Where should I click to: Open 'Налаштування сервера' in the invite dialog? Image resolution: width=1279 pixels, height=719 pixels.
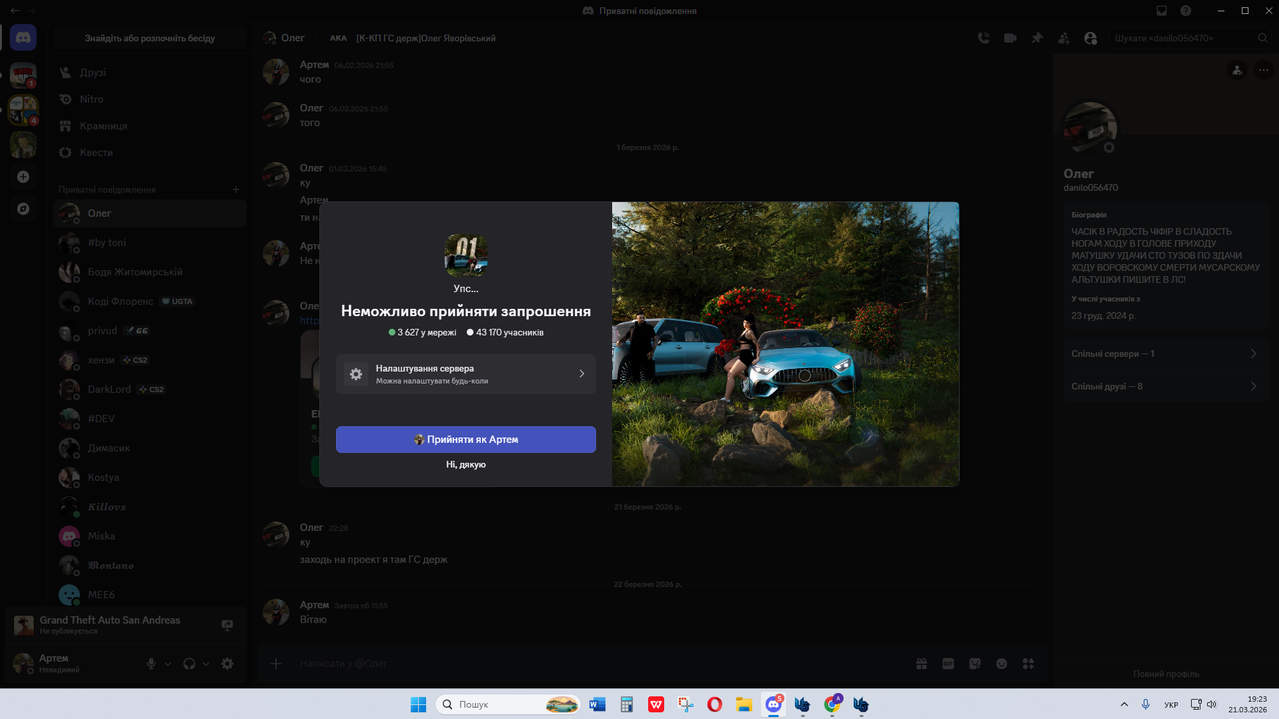tap(465, 374)
